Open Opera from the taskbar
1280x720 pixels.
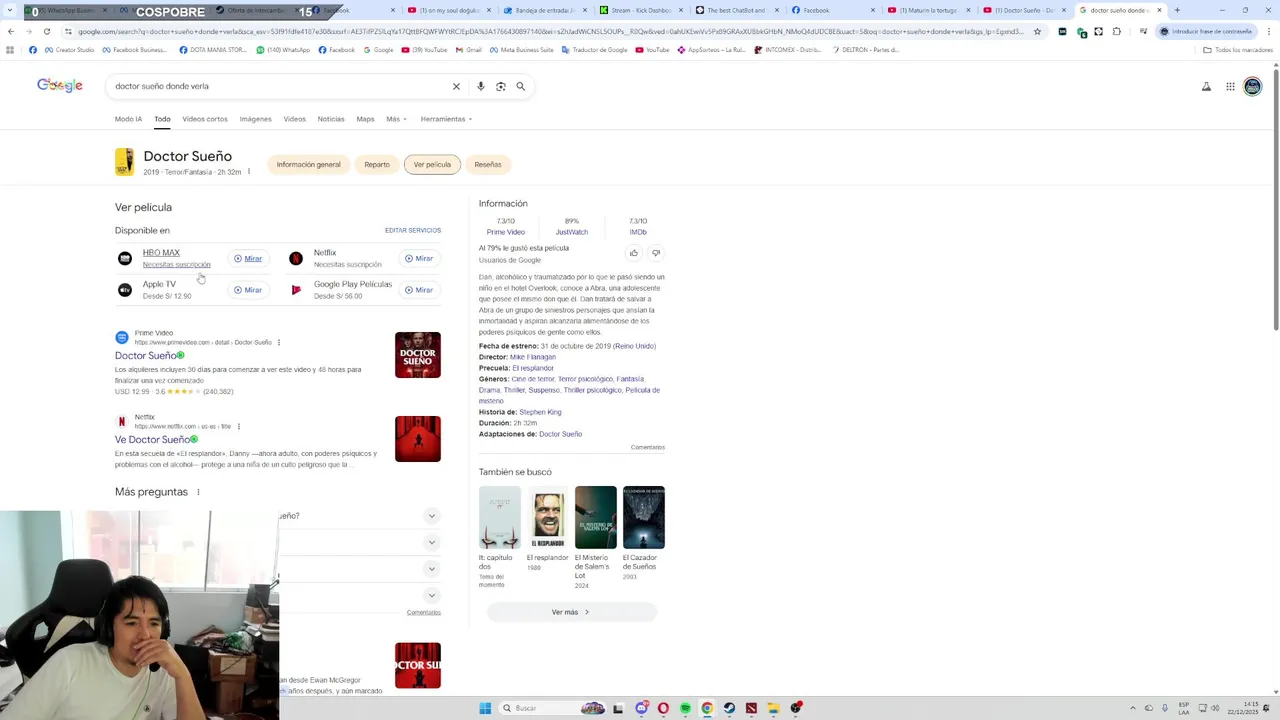(663, 708)
